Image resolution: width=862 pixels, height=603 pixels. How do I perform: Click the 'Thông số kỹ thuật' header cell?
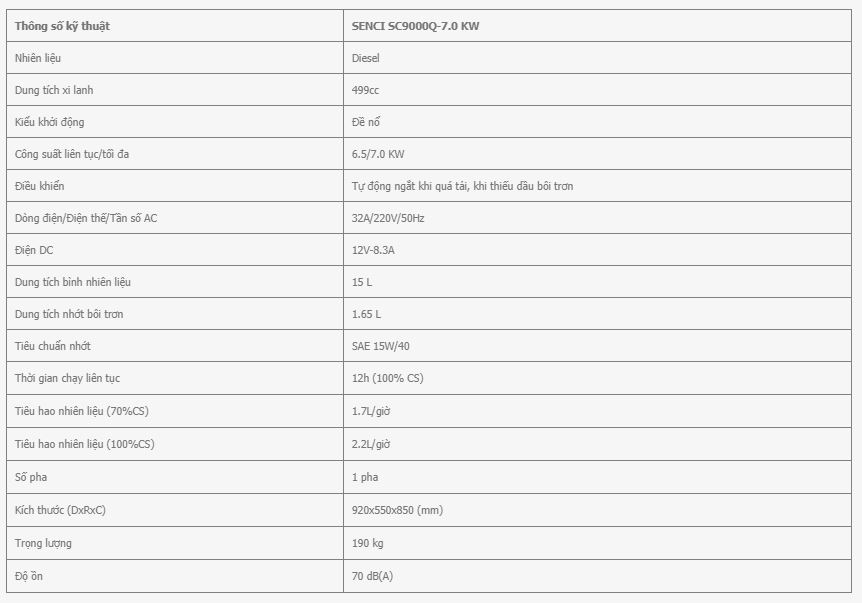(x=175, y=26)
